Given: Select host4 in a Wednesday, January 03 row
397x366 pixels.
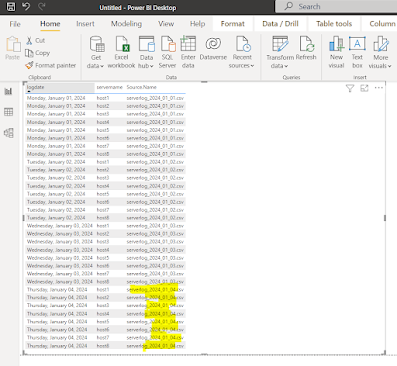Looking at the screenshot, I should tap(103, 250).
